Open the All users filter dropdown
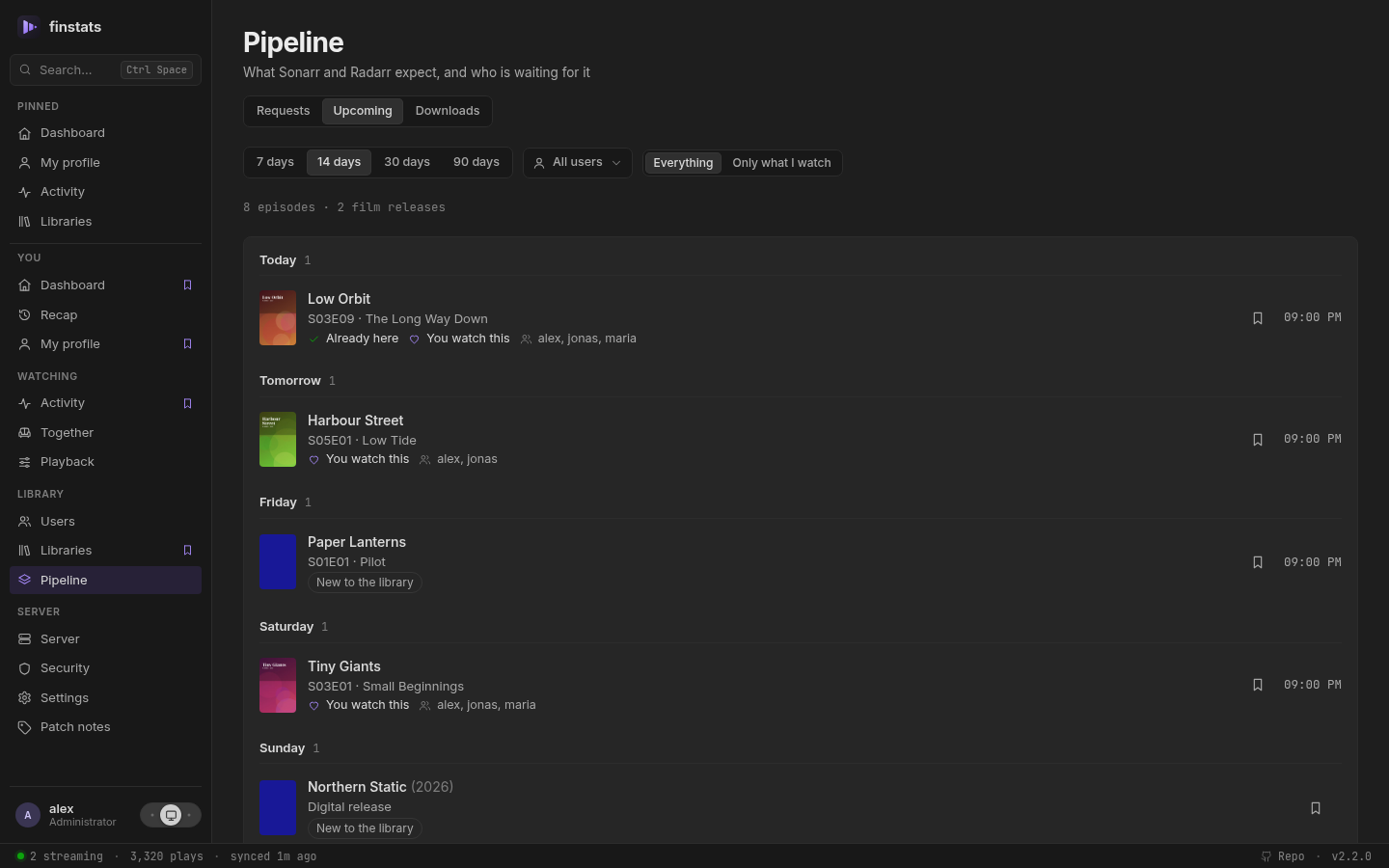The image size is (1389, 868). tap(578, 163)
